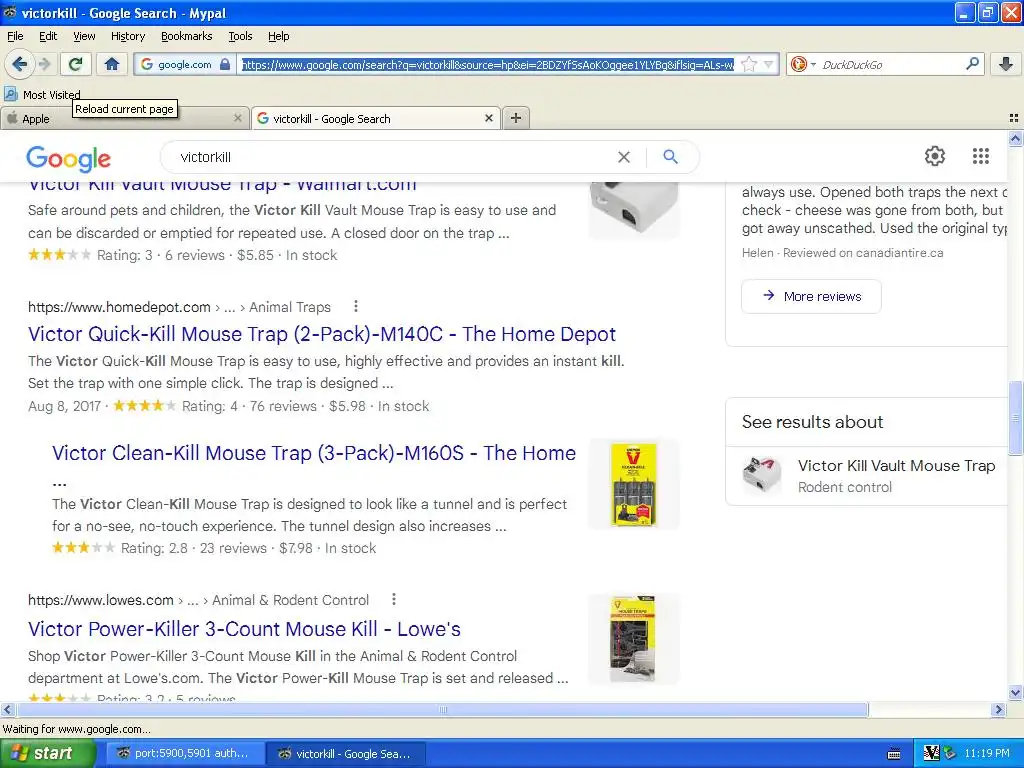Viewport: 1024px width, 768px height.
Task: Click the https://www.lowes.com breadcrumb text
Action: pyautogui.click(x=101, y=600)
